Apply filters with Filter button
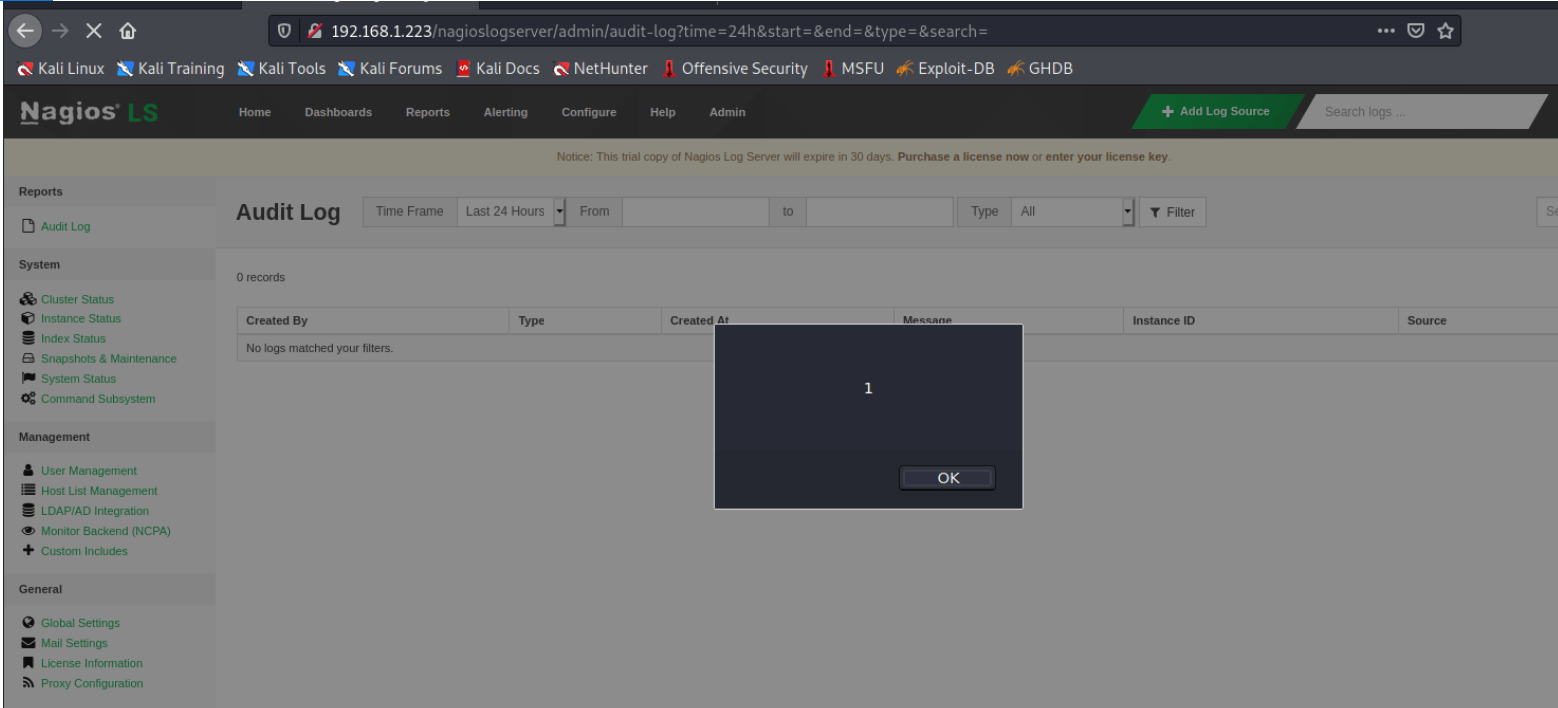The width and height of the screenshot is (1558, 708). 1172,212
